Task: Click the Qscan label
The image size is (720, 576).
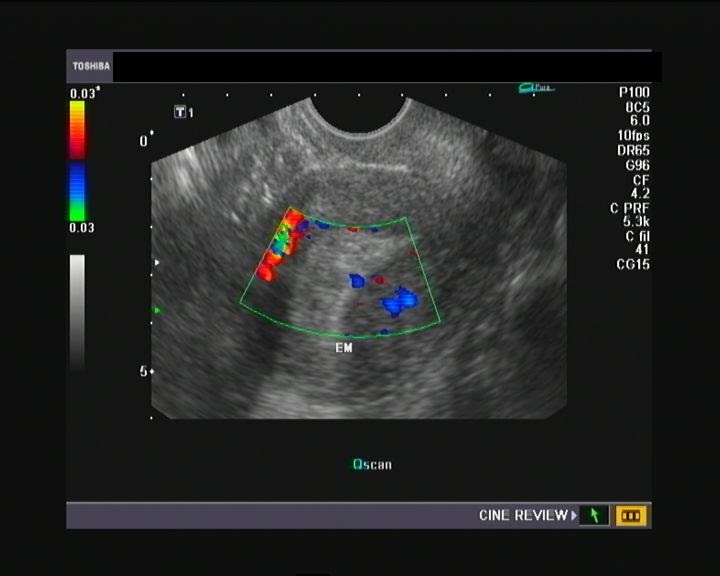Action: [x=372, y=464]
